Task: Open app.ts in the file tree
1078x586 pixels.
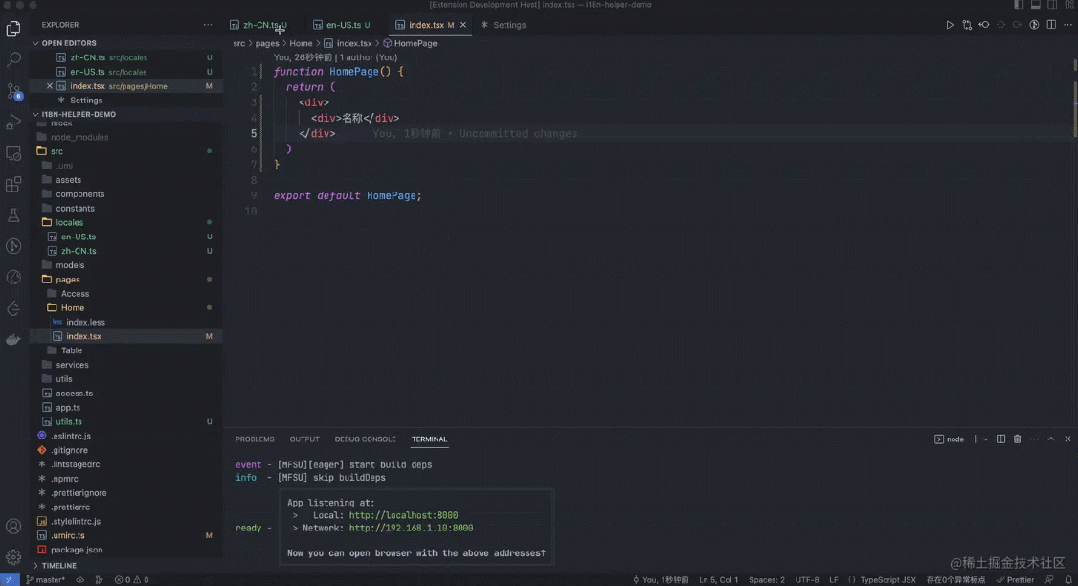Action: tap(67, 407)
